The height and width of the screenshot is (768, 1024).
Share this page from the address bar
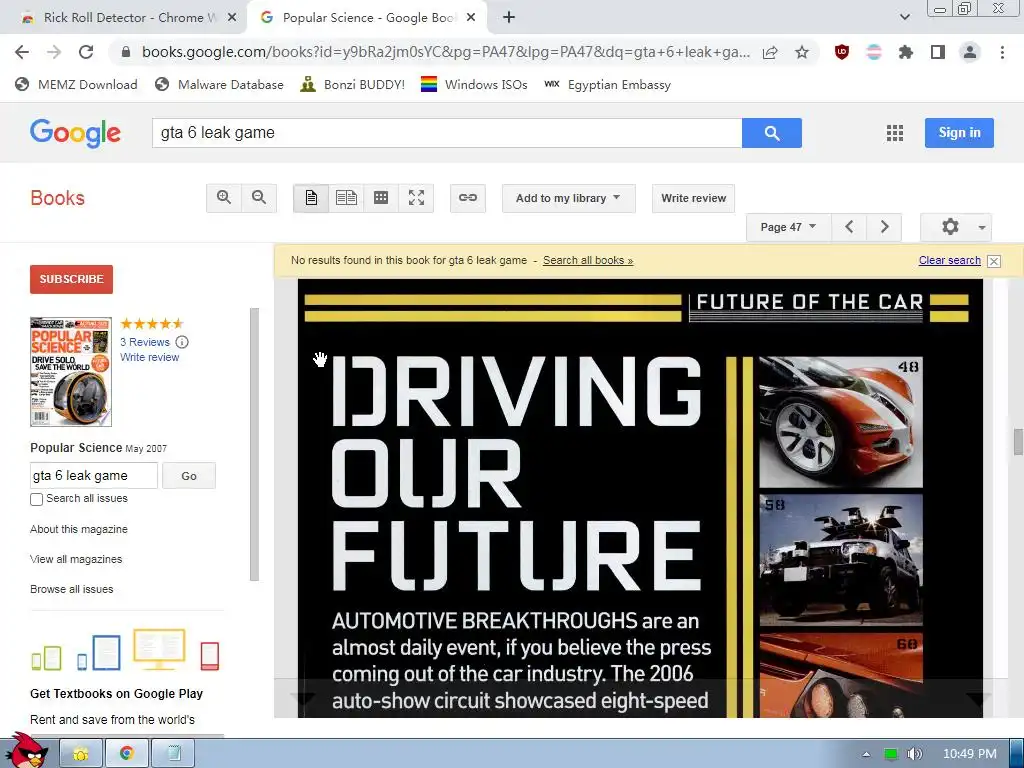[x=770, y=52]
